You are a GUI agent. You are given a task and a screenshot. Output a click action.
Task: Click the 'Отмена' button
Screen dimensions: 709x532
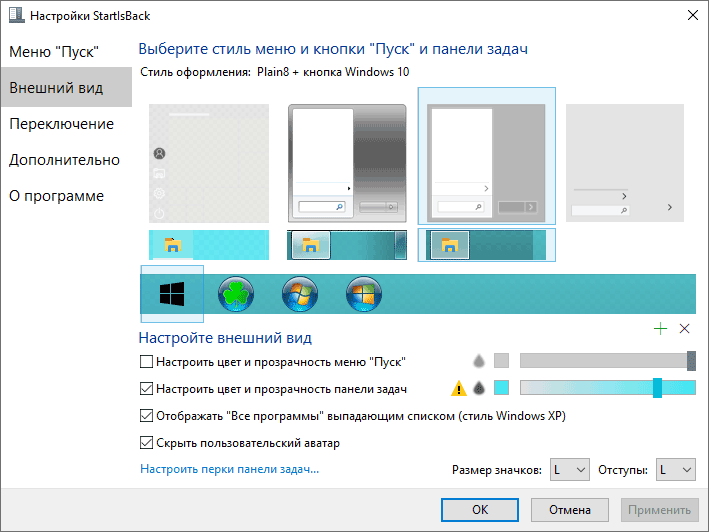tap(570, 510)
